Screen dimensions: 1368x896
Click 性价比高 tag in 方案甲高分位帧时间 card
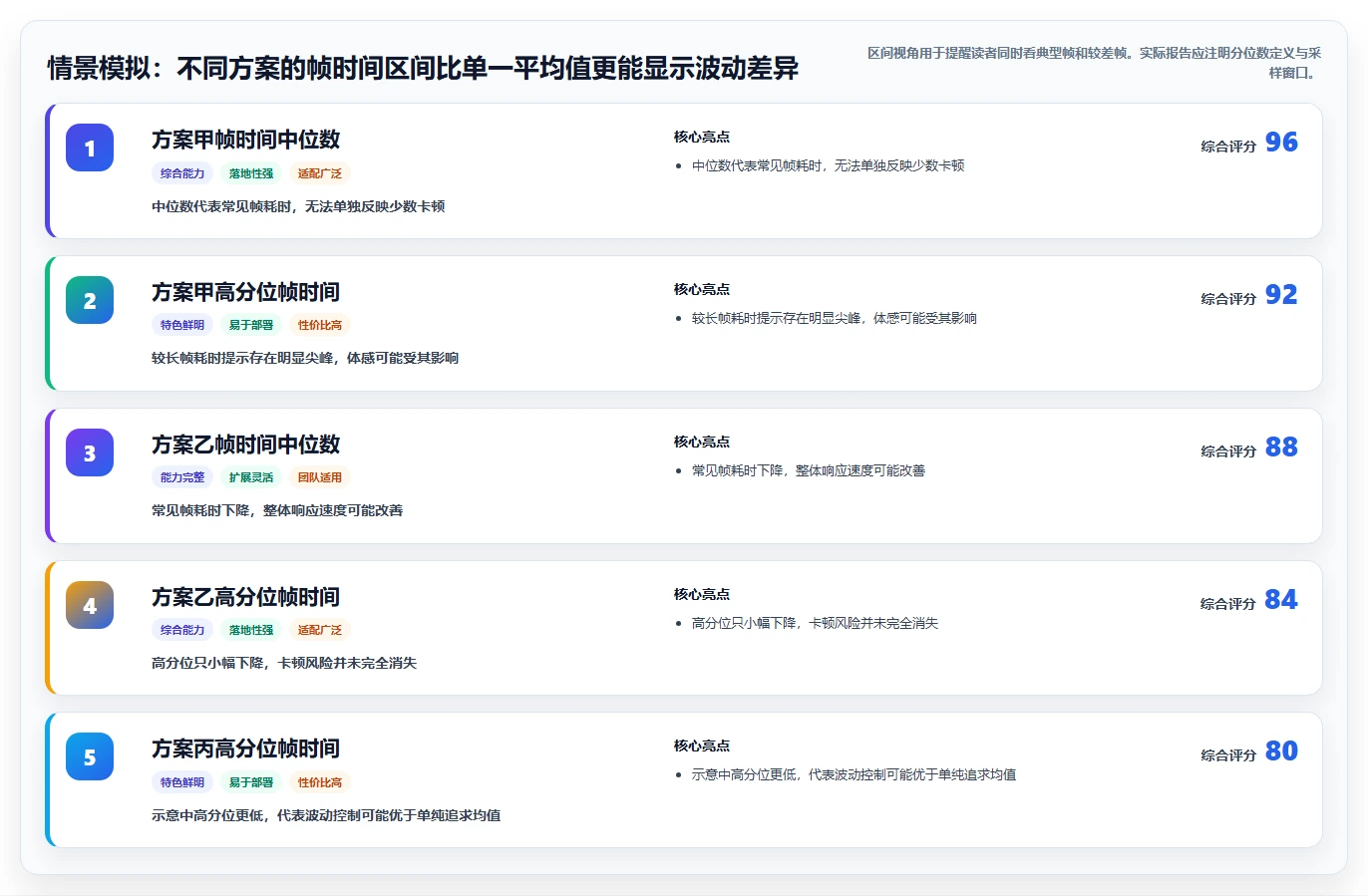pos(320,325)
